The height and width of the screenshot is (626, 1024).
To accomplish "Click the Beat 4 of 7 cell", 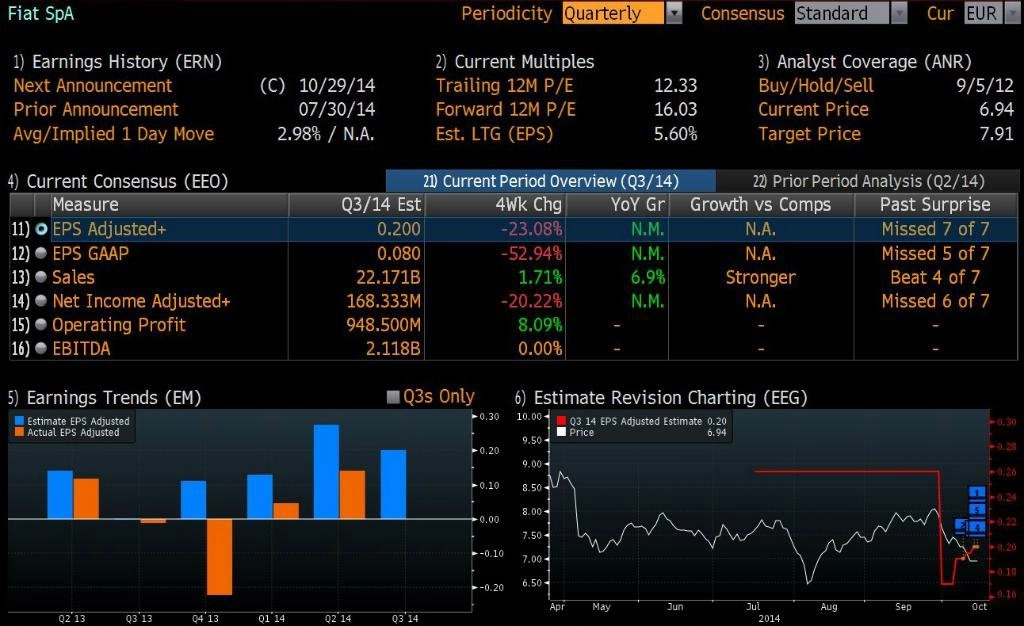I will [935, 277].
